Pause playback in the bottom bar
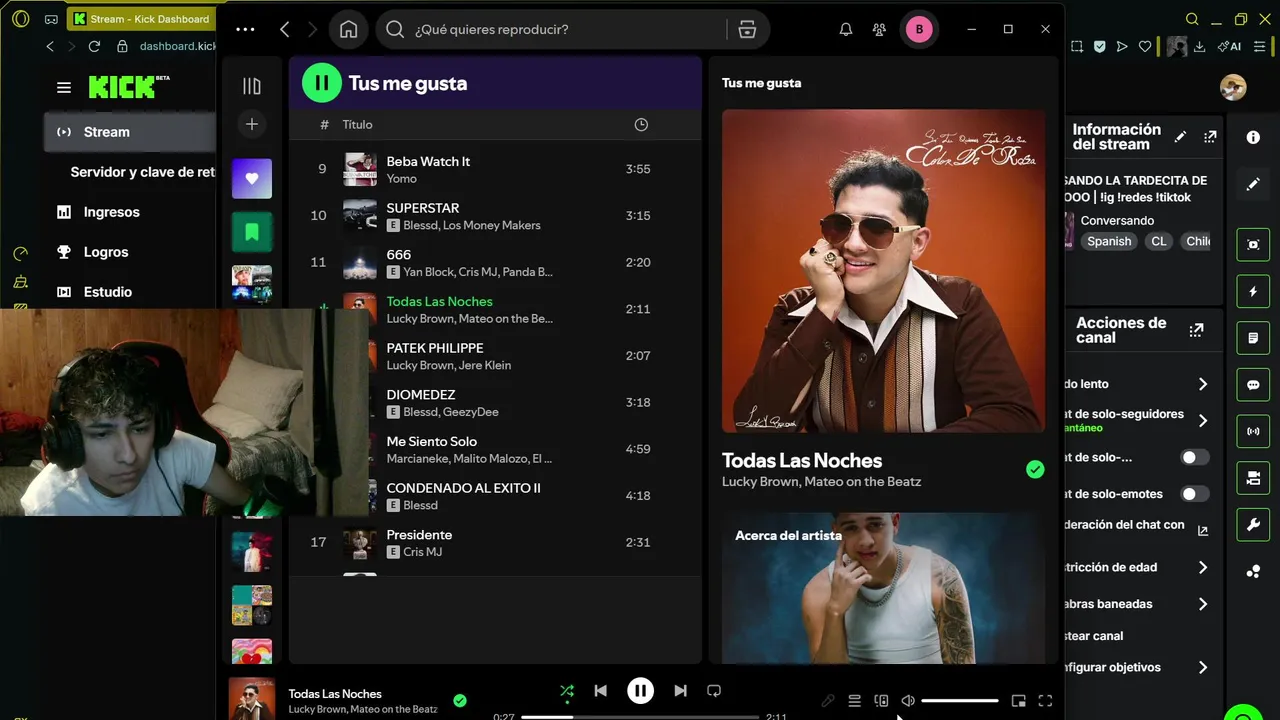 click(640, 691)
